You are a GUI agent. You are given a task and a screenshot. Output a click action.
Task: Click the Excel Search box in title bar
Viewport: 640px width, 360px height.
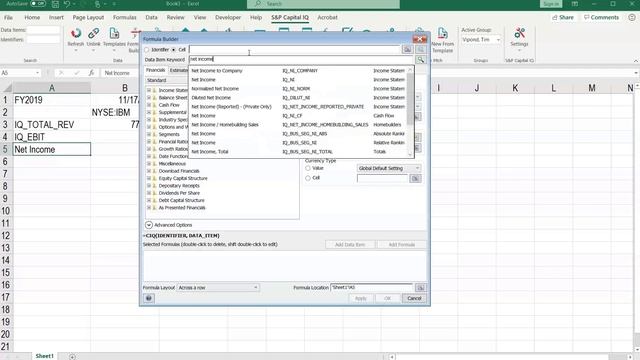click(x=323, y=4)
